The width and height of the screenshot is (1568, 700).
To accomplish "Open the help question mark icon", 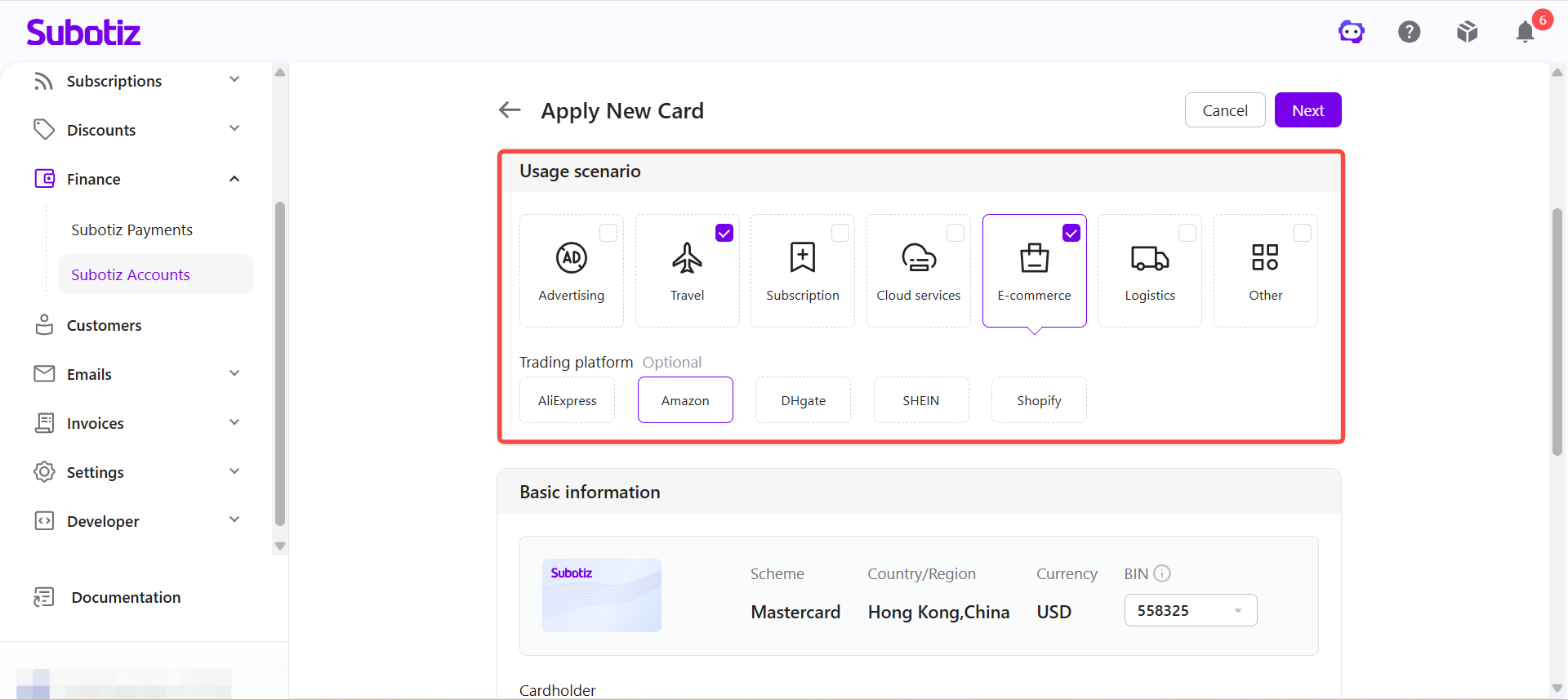I will [1410, 32].
